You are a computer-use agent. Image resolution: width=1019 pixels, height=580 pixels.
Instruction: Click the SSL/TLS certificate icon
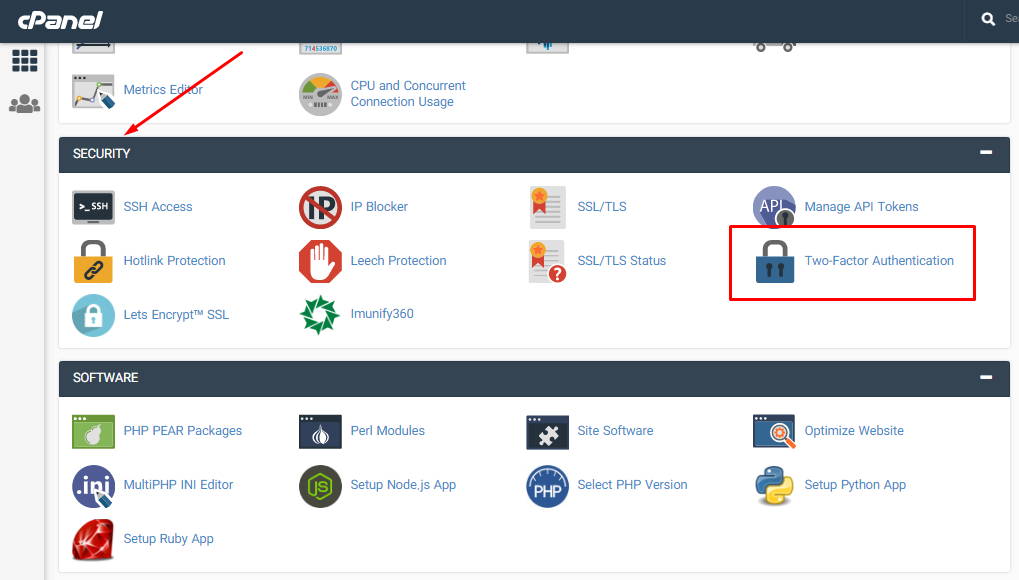point(547,207)
